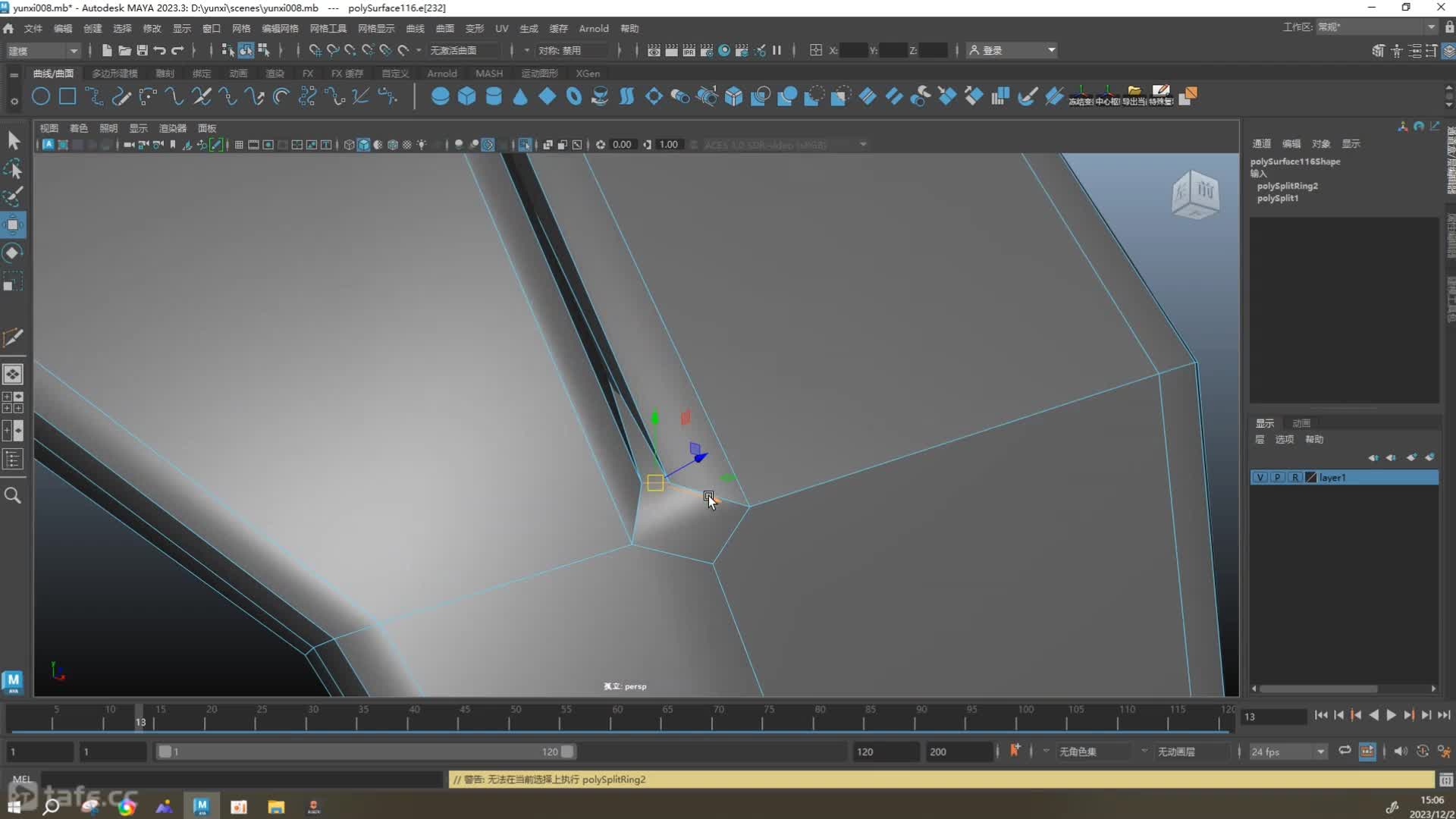This screenshot has width=1456, height=819.
Task: Click the IPR render icon
Action: 689,50
